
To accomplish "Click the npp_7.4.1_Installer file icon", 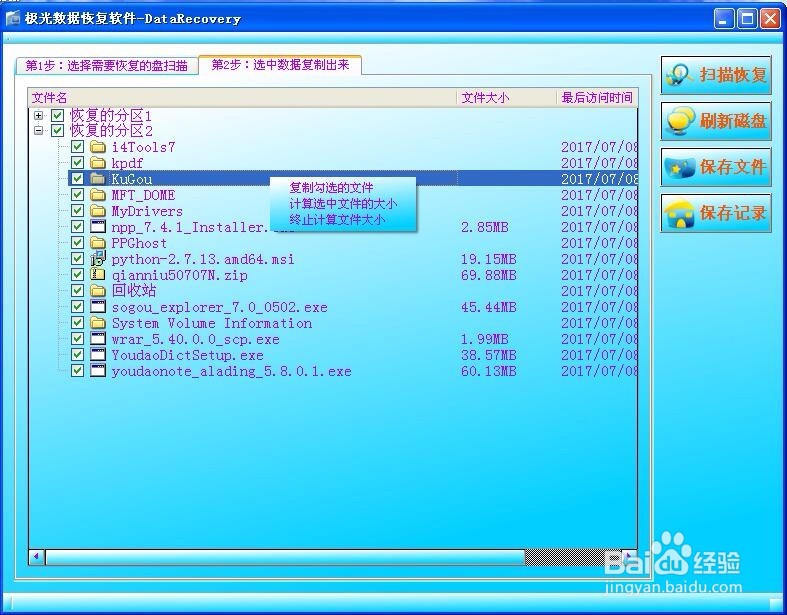I will click(97, 226).
